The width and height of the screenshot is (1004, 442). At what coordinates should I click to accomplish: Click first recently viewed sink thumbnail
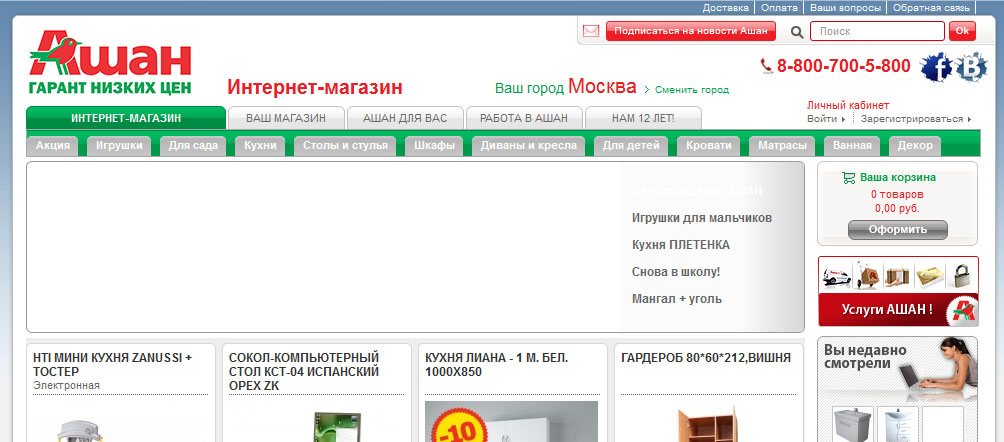pyautogui.click(x=852, y=424)
